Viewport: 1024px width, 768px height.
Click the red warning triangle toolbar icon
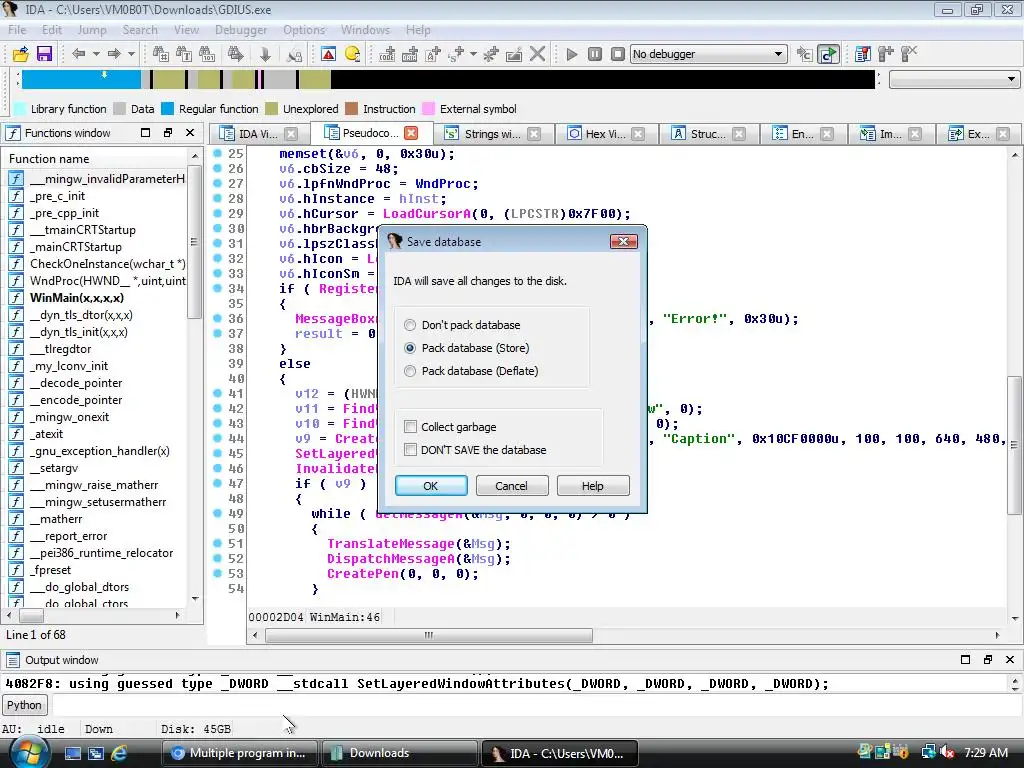(x=328, y=54)
